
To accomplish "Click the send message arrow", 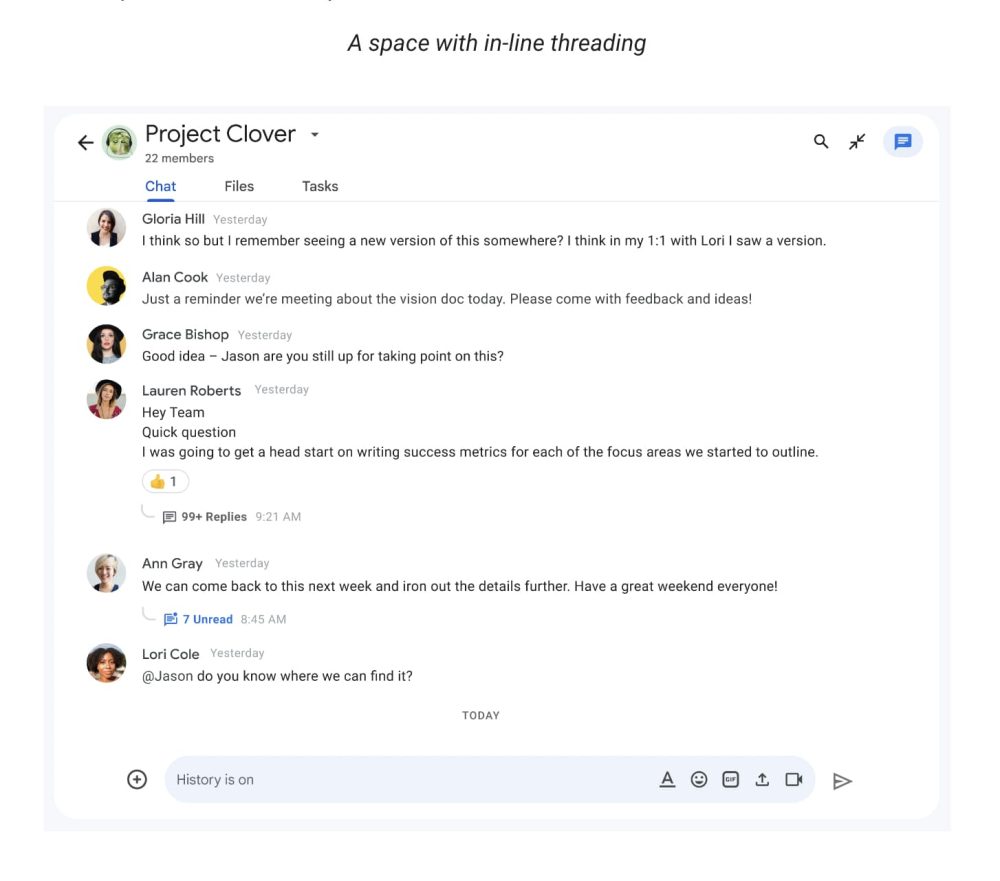I will tap(842, 781).
